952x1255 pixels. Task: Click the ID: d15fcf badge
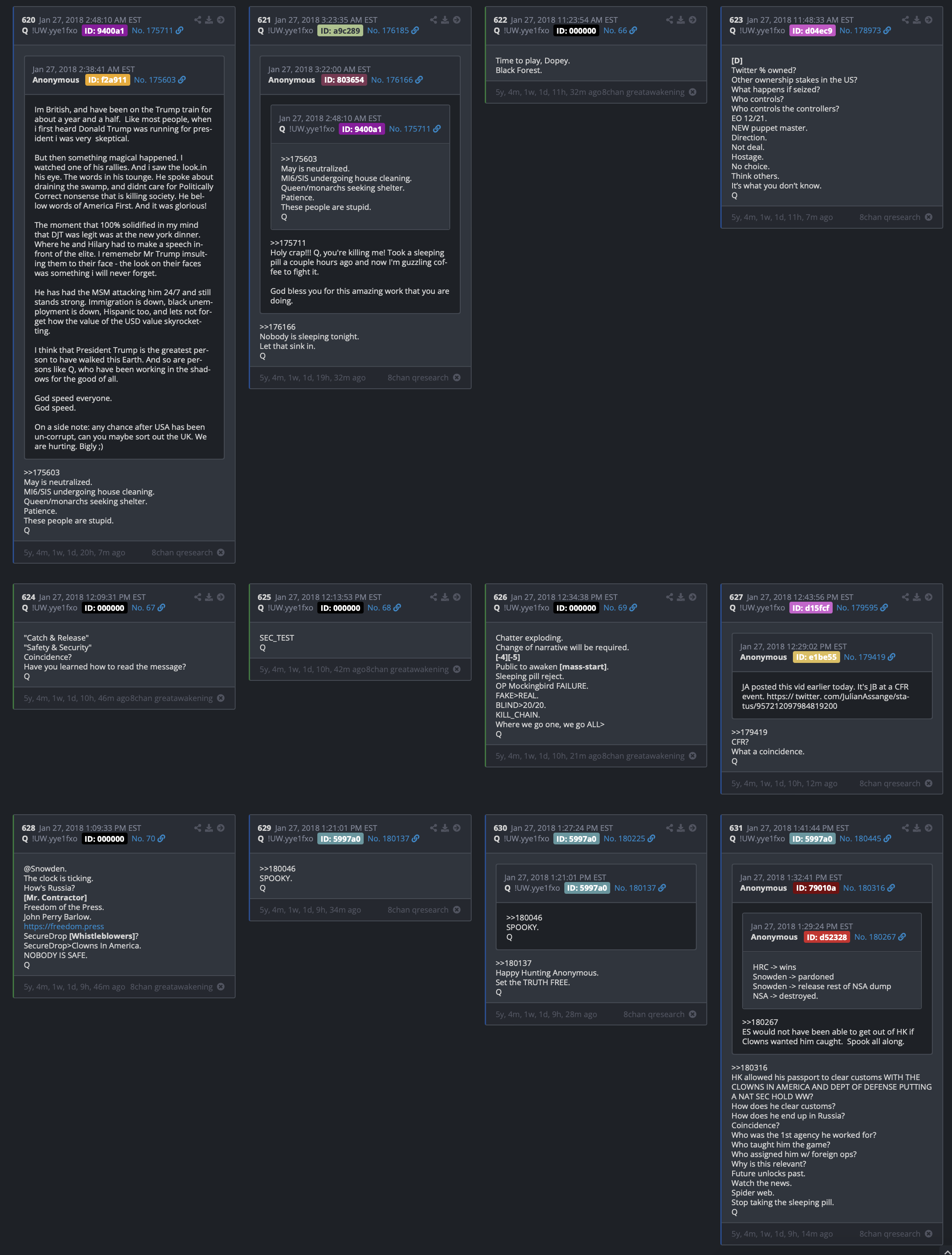click(811, 608)
